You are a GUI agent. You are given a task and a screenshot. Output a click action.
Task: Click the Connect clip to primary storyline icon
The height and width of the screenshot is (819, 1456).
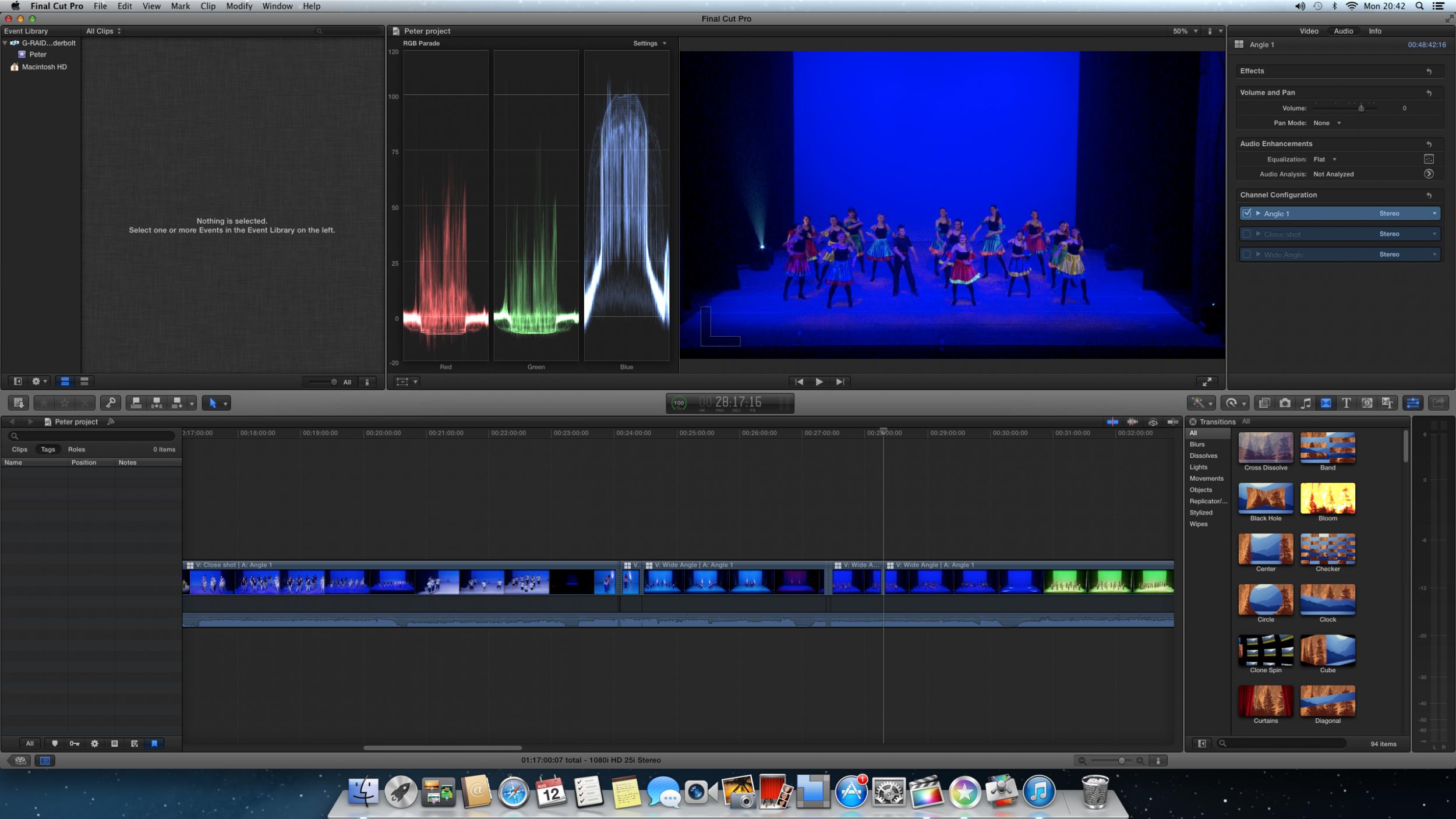click(x=136, y=403)
